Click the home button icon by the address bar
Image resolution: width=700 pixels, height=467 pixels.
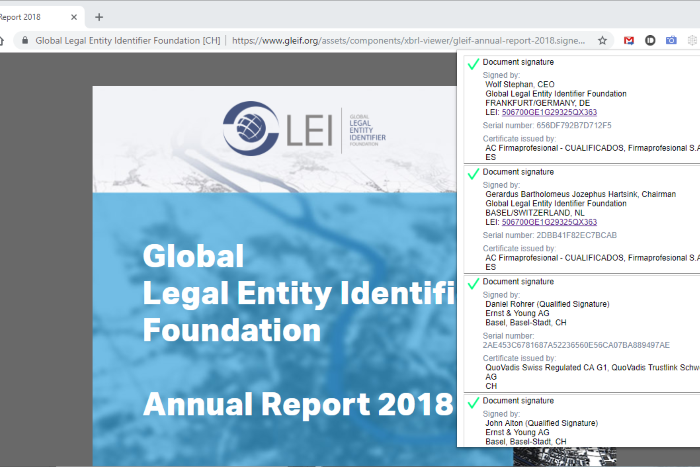pos(1,41)
